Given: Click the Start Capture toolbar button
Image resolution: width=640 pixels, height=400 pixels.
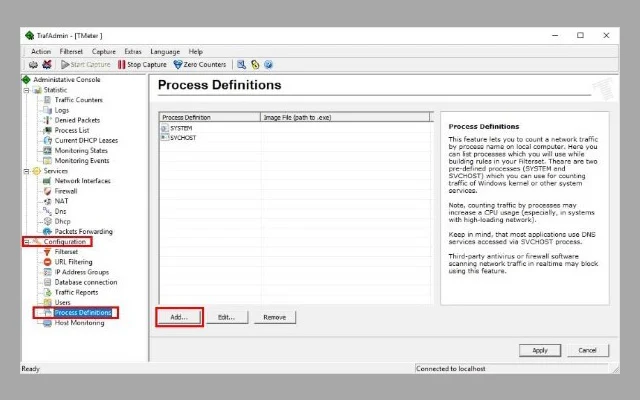Looking at the screenshot, I should (x=86, y=64).
